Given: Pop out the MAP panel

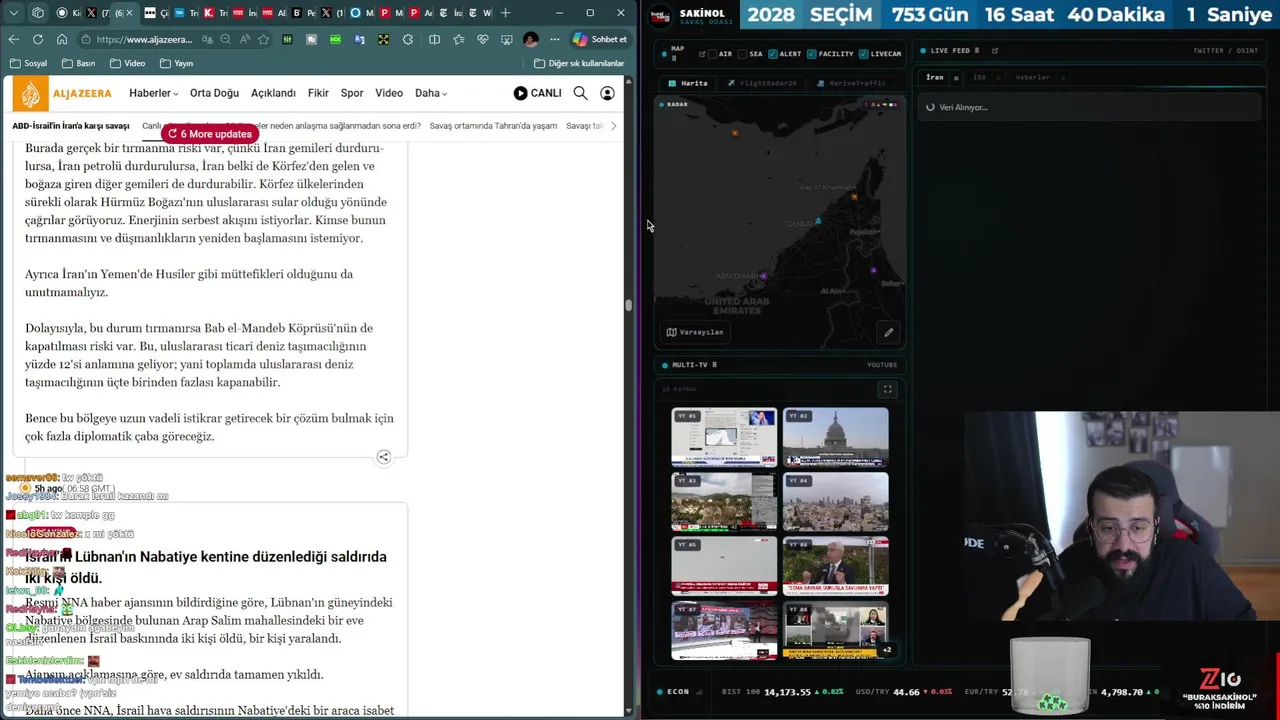Looking at the screenshot, I should (701, 54).
